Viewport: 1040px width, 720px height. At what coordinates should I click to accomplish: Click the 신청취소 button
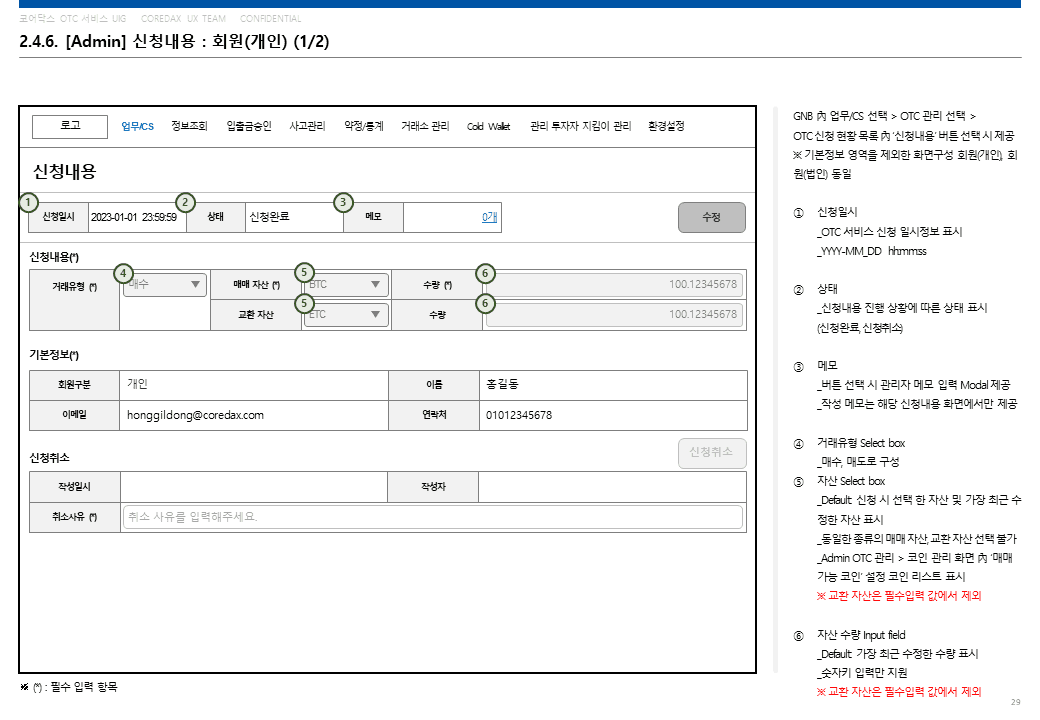712,453
